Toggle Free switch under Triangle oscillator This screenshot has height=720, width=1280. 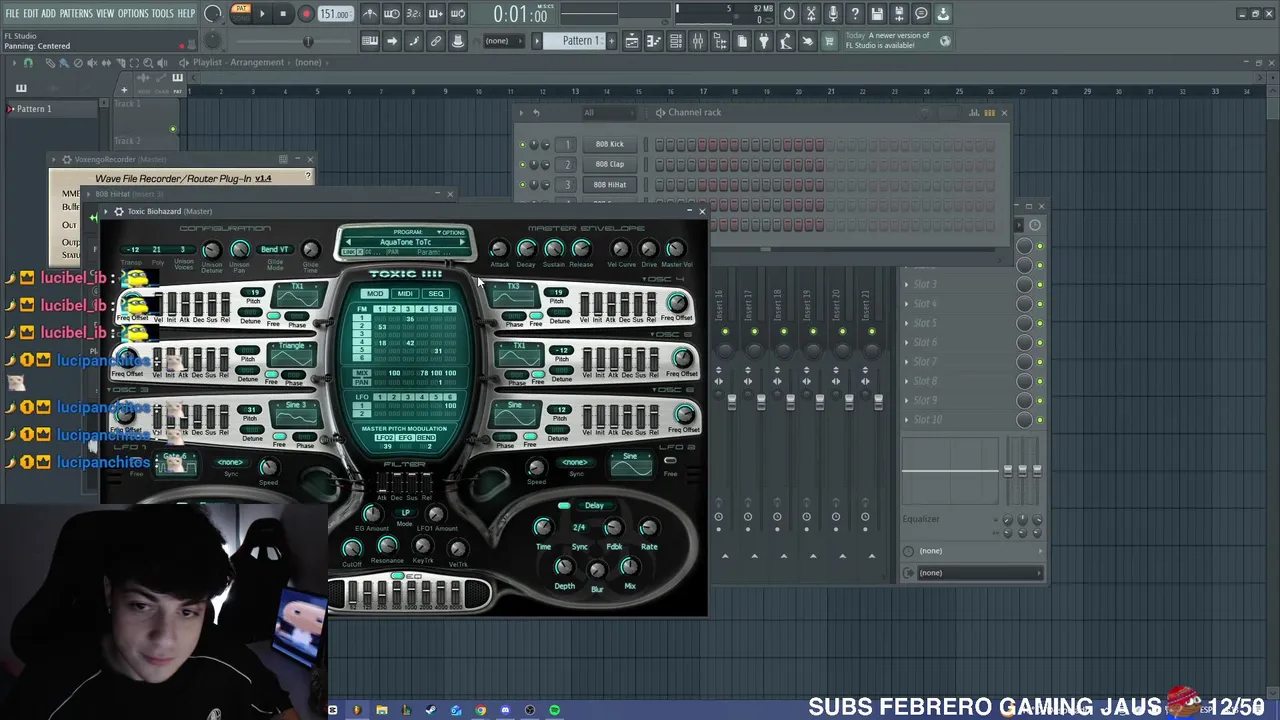pos(272,374)
